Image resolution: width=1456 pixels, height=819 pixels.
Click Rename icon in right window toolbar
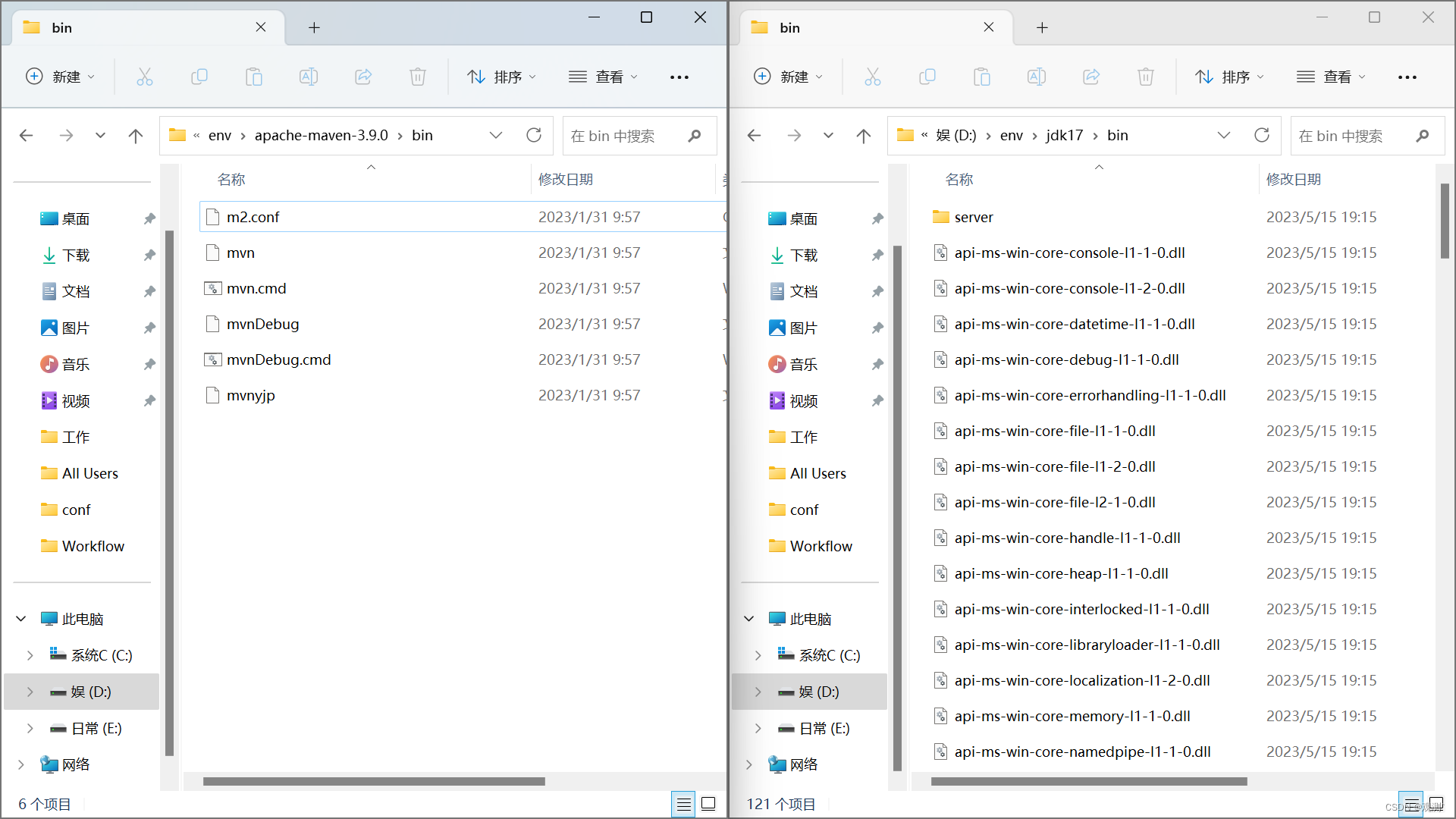coord(1036,77)
